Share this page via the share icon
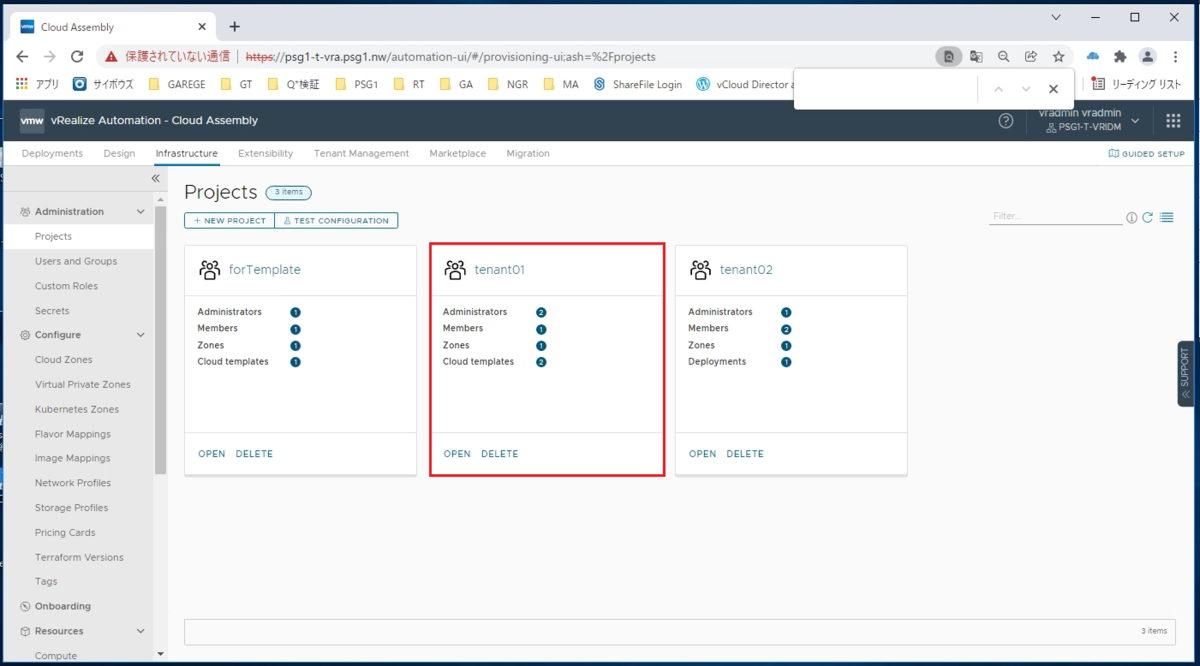The height and width of the screenshot is (666, 1200). [1031, 57]
